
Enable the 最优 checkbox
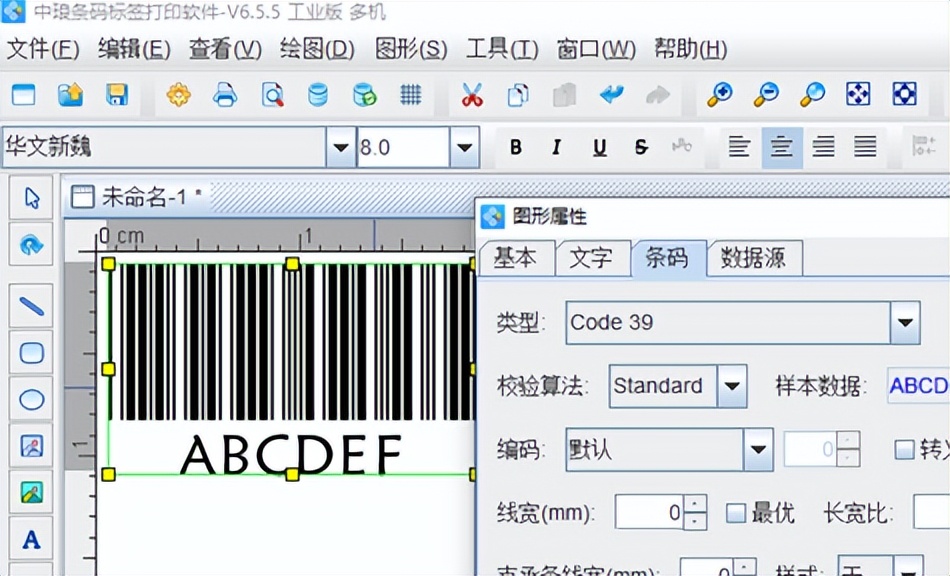[x=736, y=513]
